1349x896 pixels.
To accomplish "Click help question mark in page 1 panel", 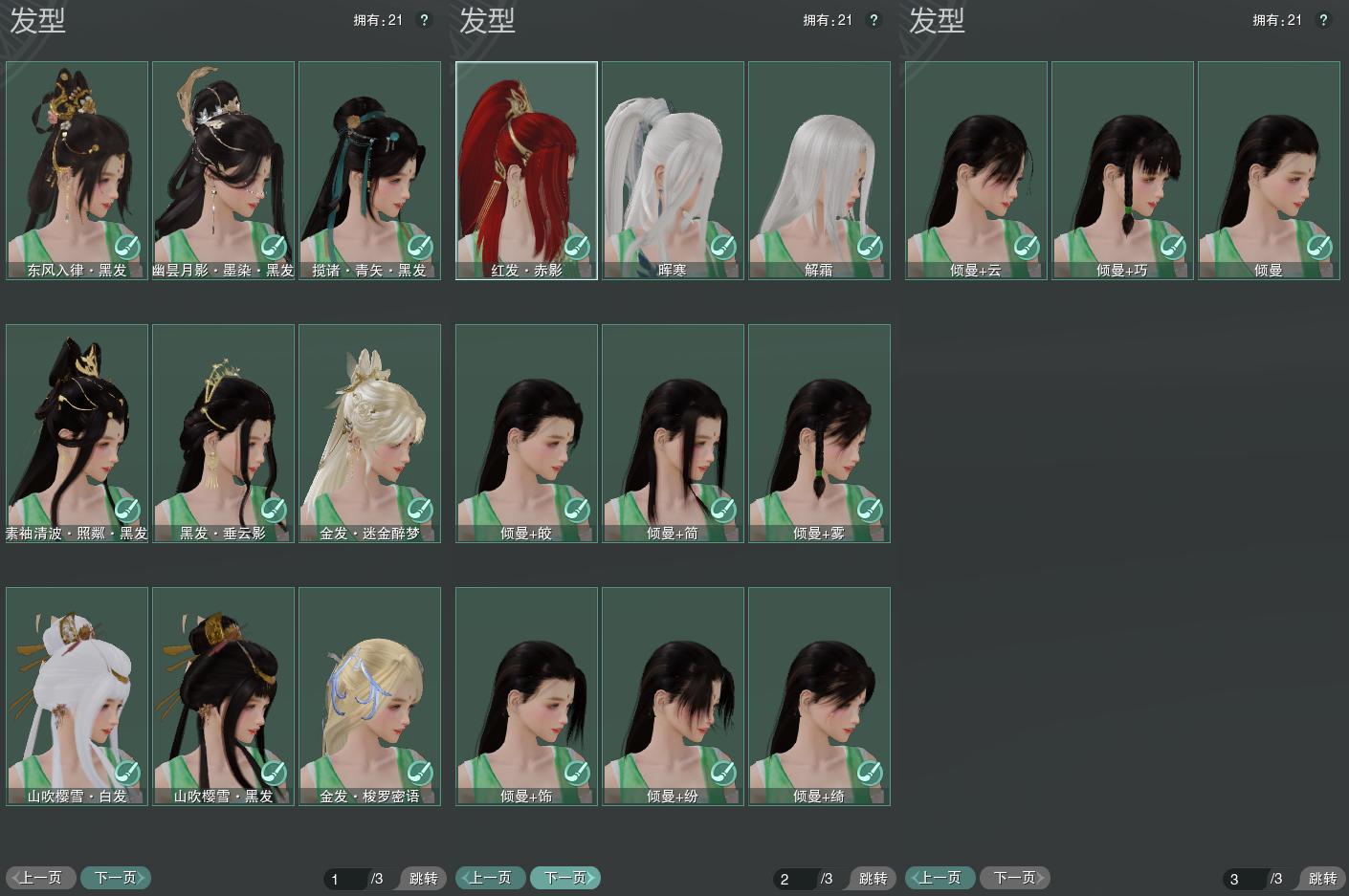I will pyautogui.click(x=424, y=20).
